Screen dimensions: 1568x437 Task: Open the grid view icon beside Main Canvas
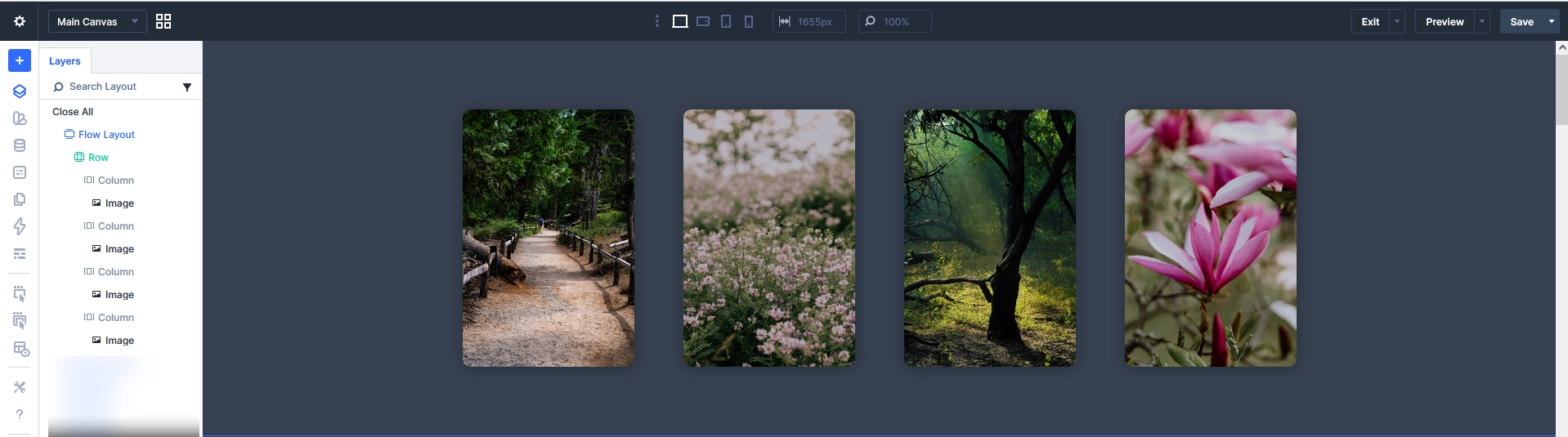pyautogui.click(x=164, y=21)
